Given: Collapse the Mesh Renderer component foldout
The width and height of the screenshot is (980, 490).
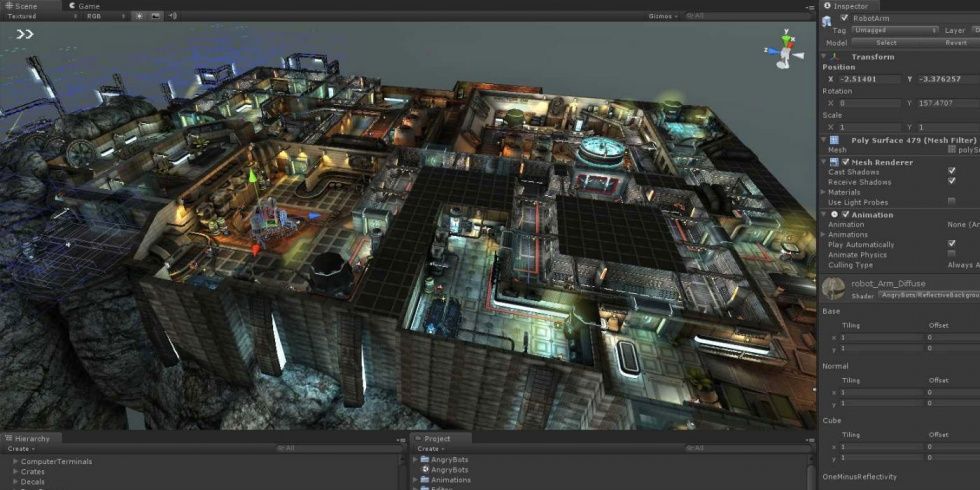Looking at the screenshot, I should pos(824,162).
